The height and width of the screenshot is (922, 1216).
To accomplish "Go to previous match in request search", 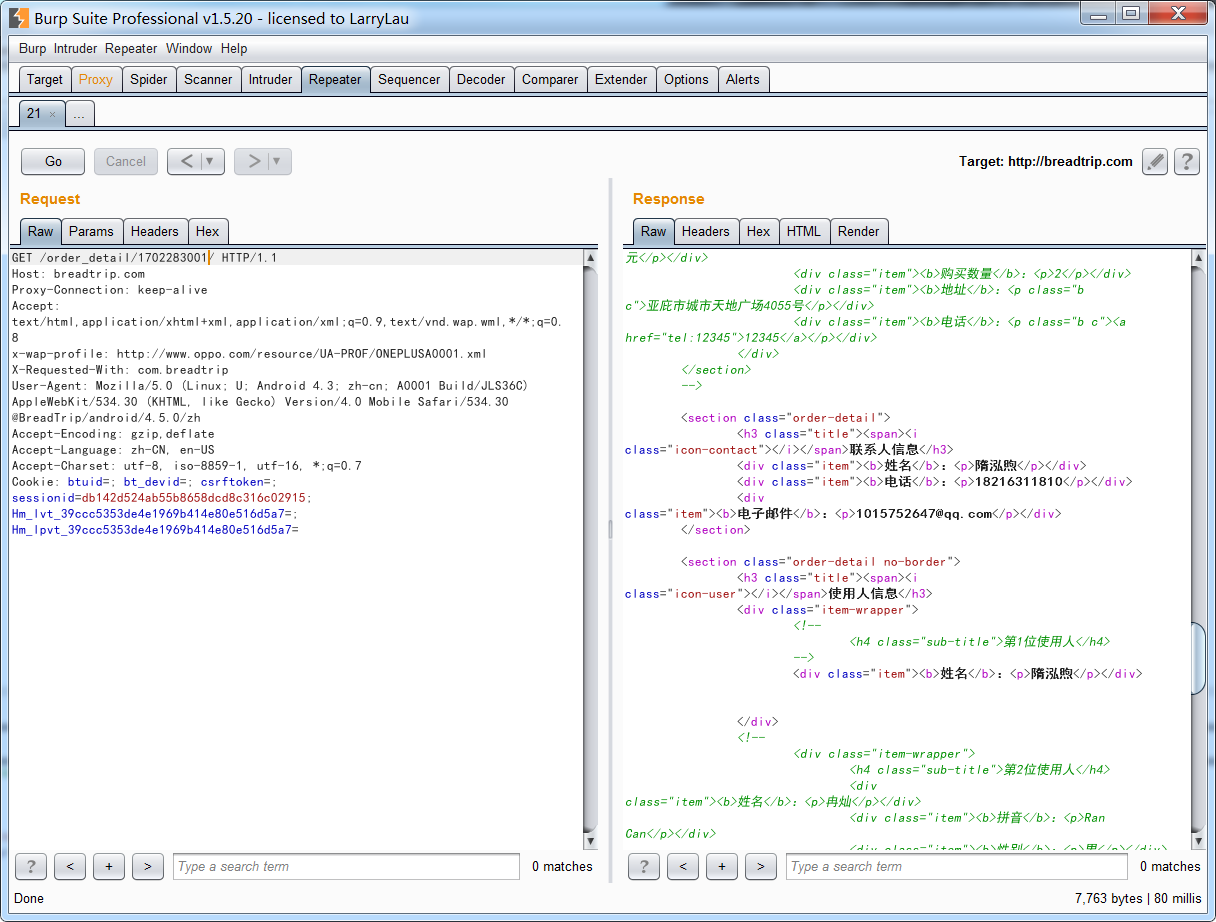I will click(70, 866).
